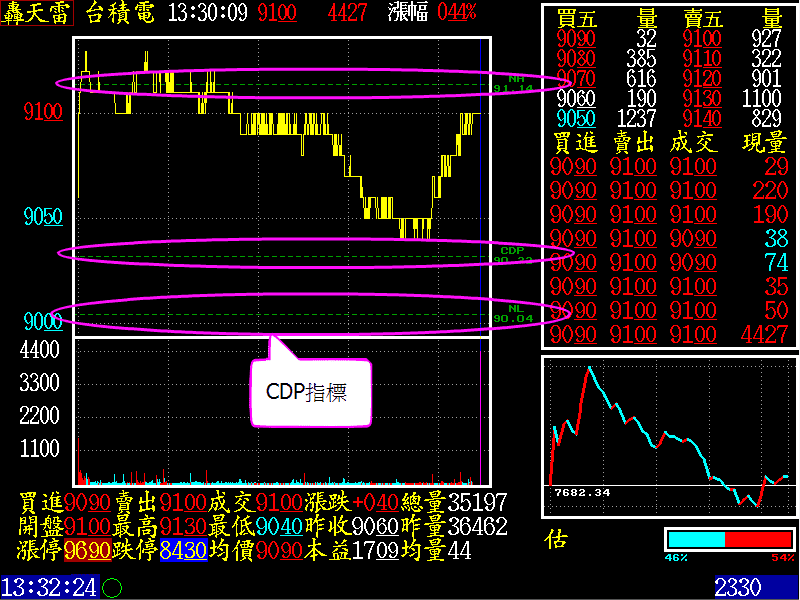
Task: Click the 估 estimate label
Action: click(556, 540)
